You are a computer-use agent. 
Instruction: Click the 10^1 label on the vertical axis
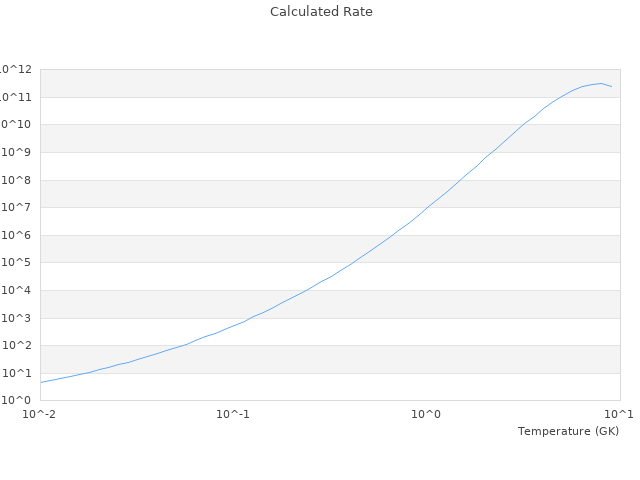click(x=20, y=373)
